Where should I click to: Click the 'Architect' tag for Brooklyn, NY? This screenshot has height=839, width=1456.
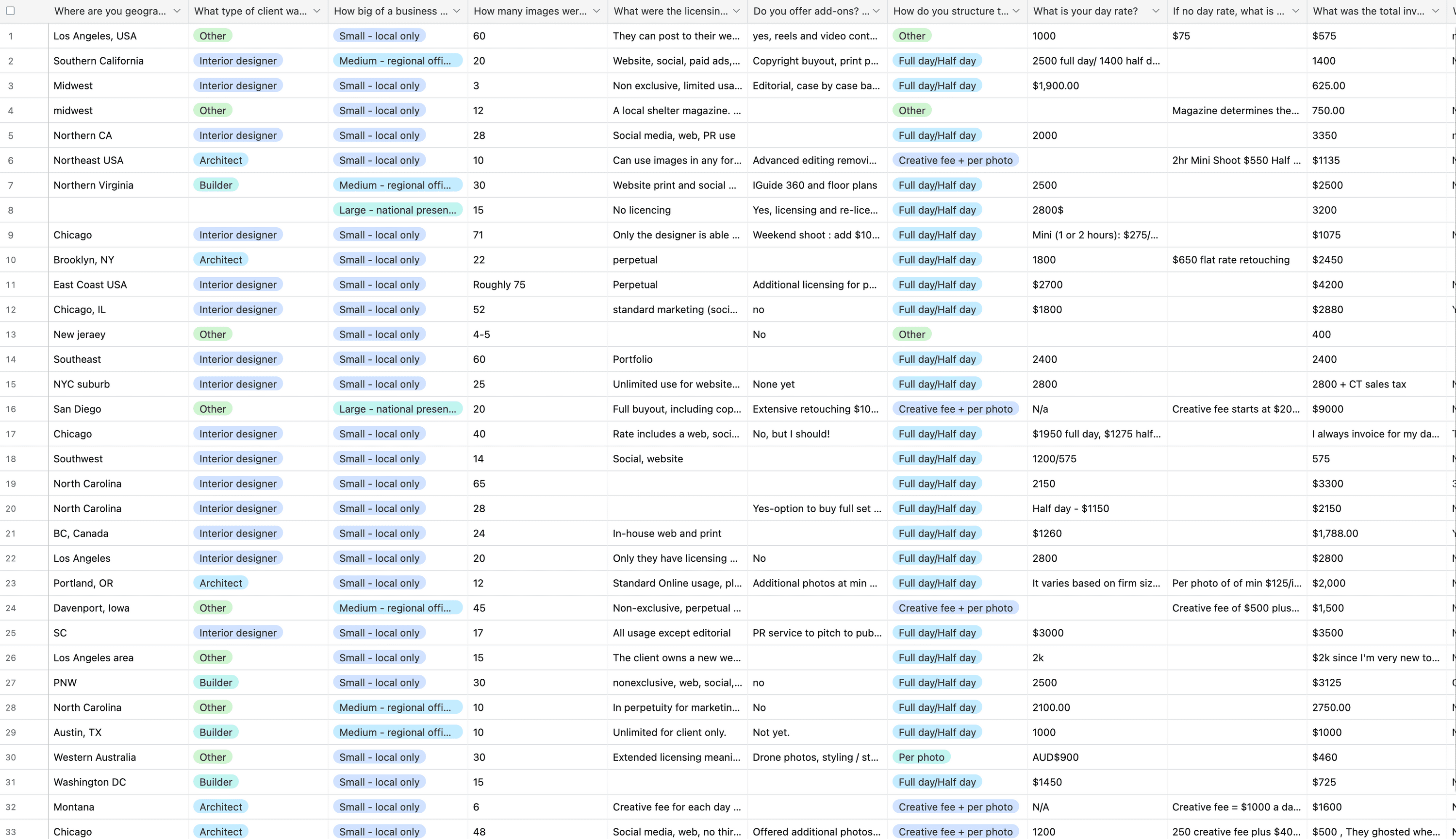[x=221, y=260]
